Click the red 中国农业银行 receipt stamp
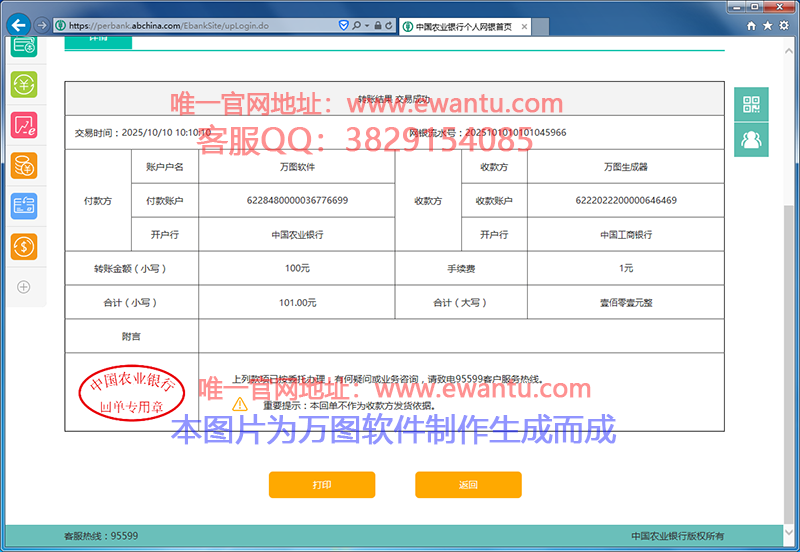The height and width of the screenshot is (552, 800). click(132, 393)
